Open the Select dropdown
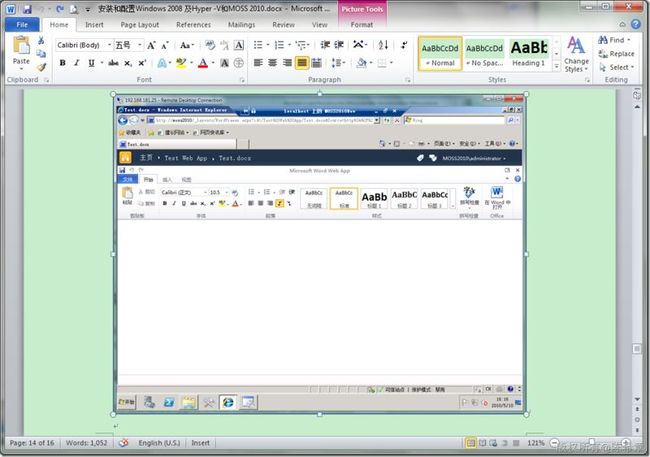The image size is (650, 457). click(616, 67)
